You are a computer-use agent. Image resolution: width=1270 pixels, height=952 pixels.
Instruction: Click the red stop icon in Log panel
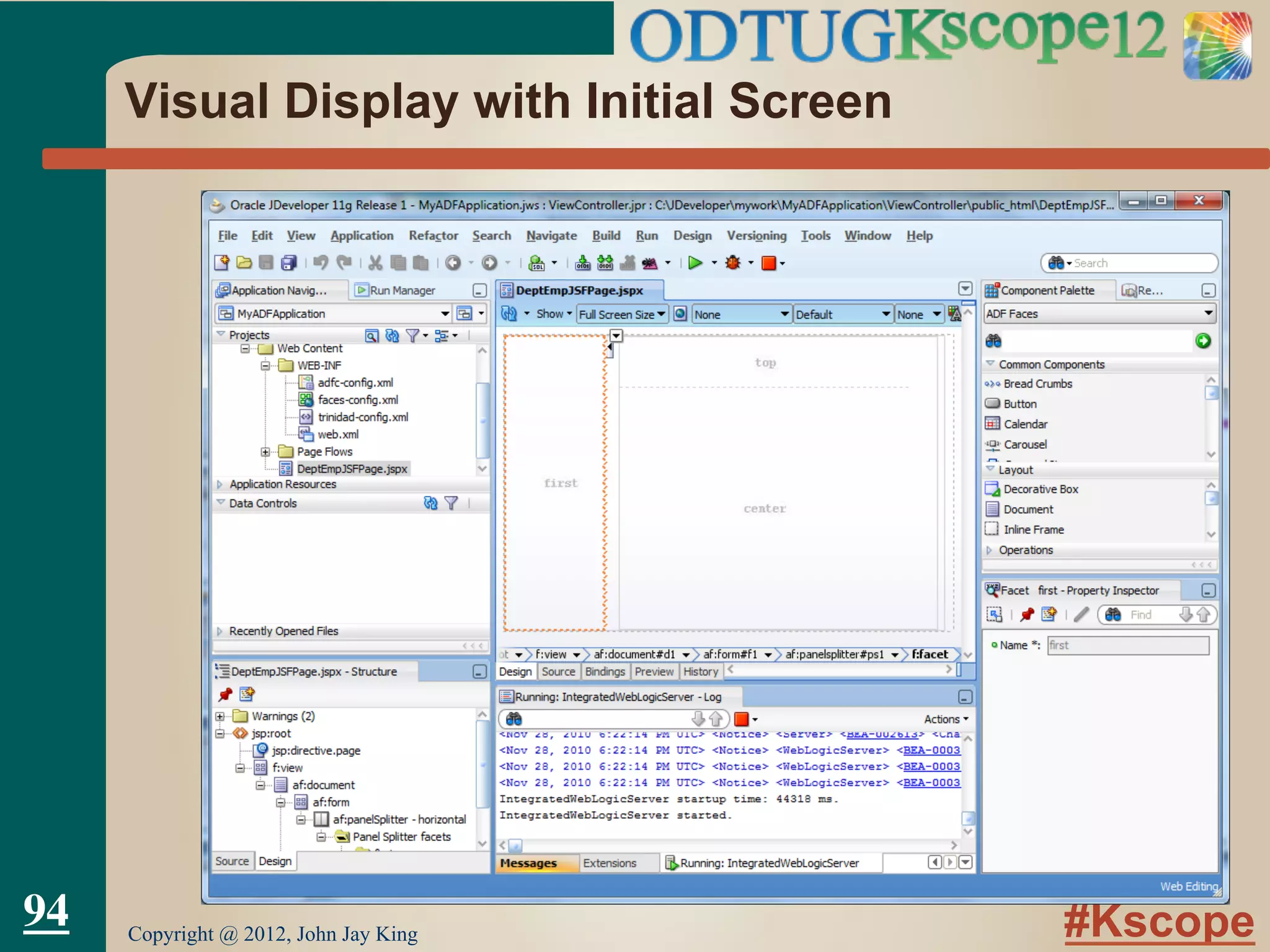(x=741, y=719)
